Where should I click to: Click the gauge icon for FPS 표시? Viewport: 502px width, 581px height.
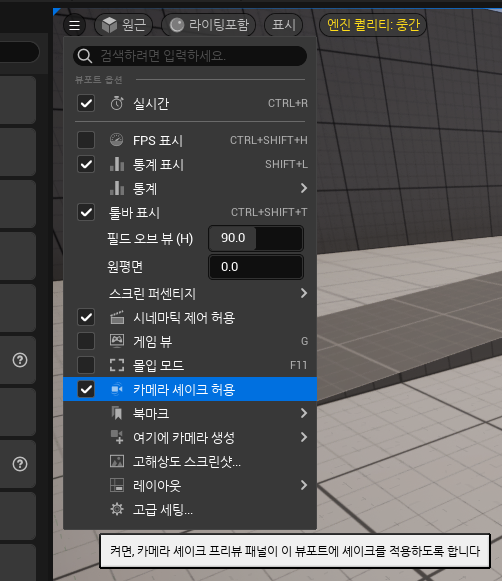point(117,140)
